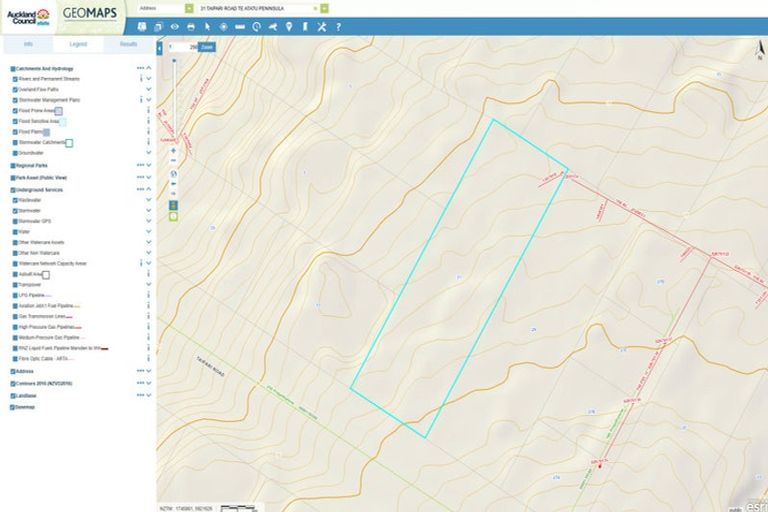Click the address search input field
The width and height of the screenshot is (768, 512).
point(262,8)
